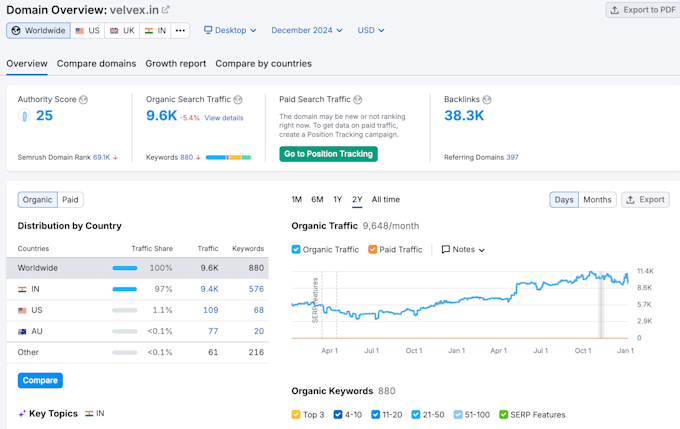Open more databases ellipsis menu
Viewport: 680px width, 429px height.
coord(180,30)
